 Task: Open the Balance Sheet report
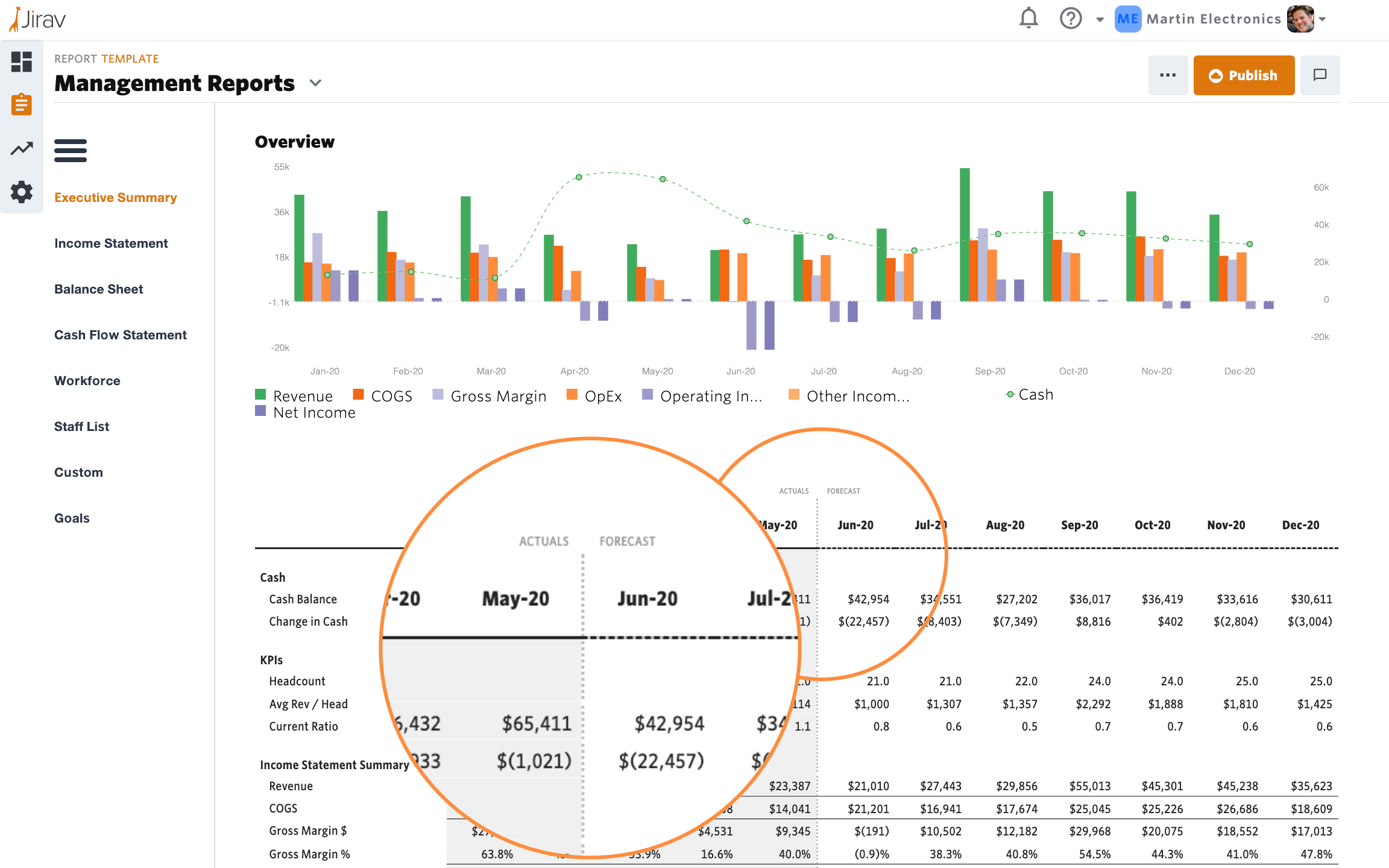tap(98, 289)
